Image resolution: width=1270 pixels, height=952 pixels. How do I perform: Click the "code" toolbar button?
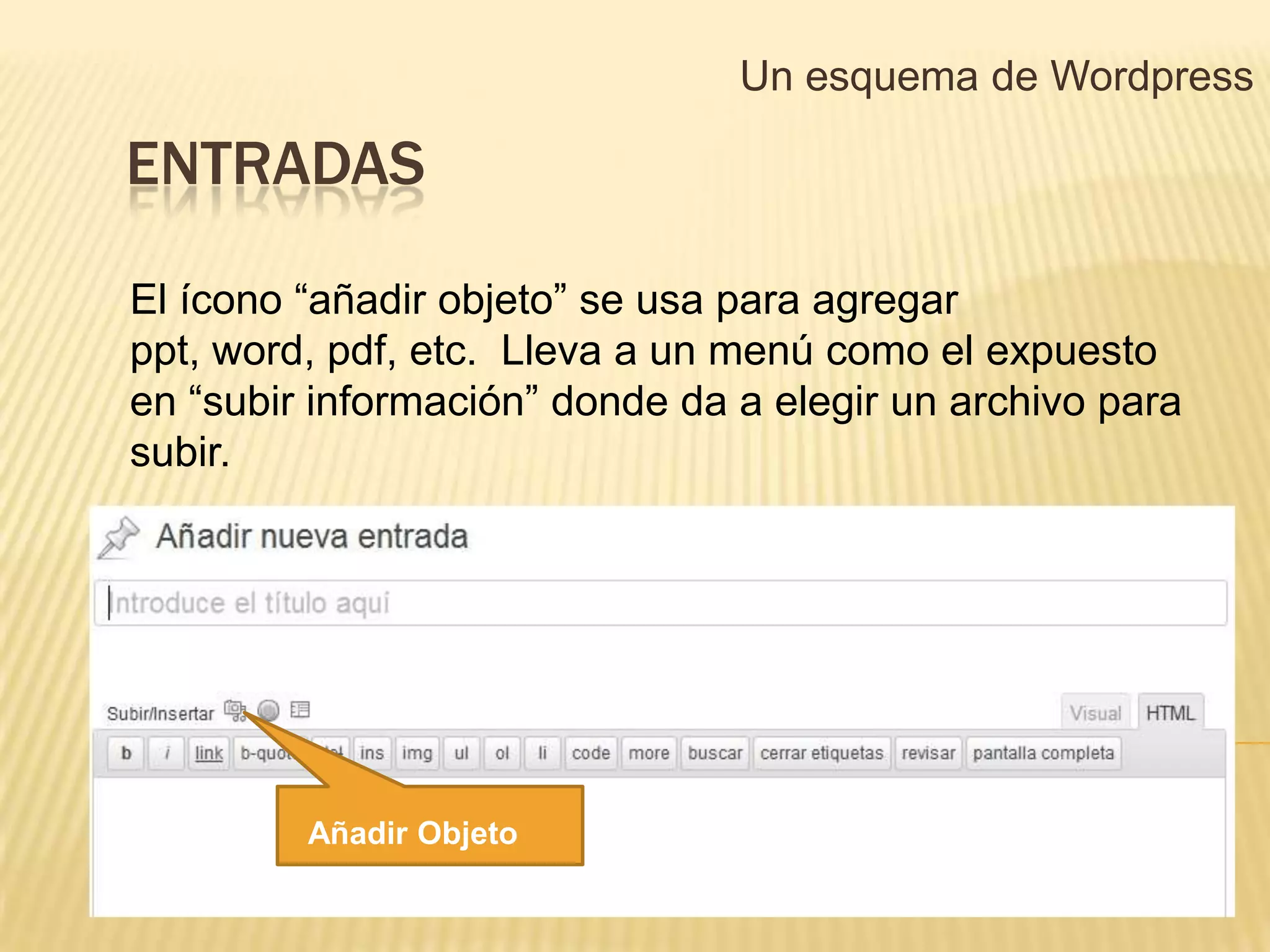pos(591,753)
